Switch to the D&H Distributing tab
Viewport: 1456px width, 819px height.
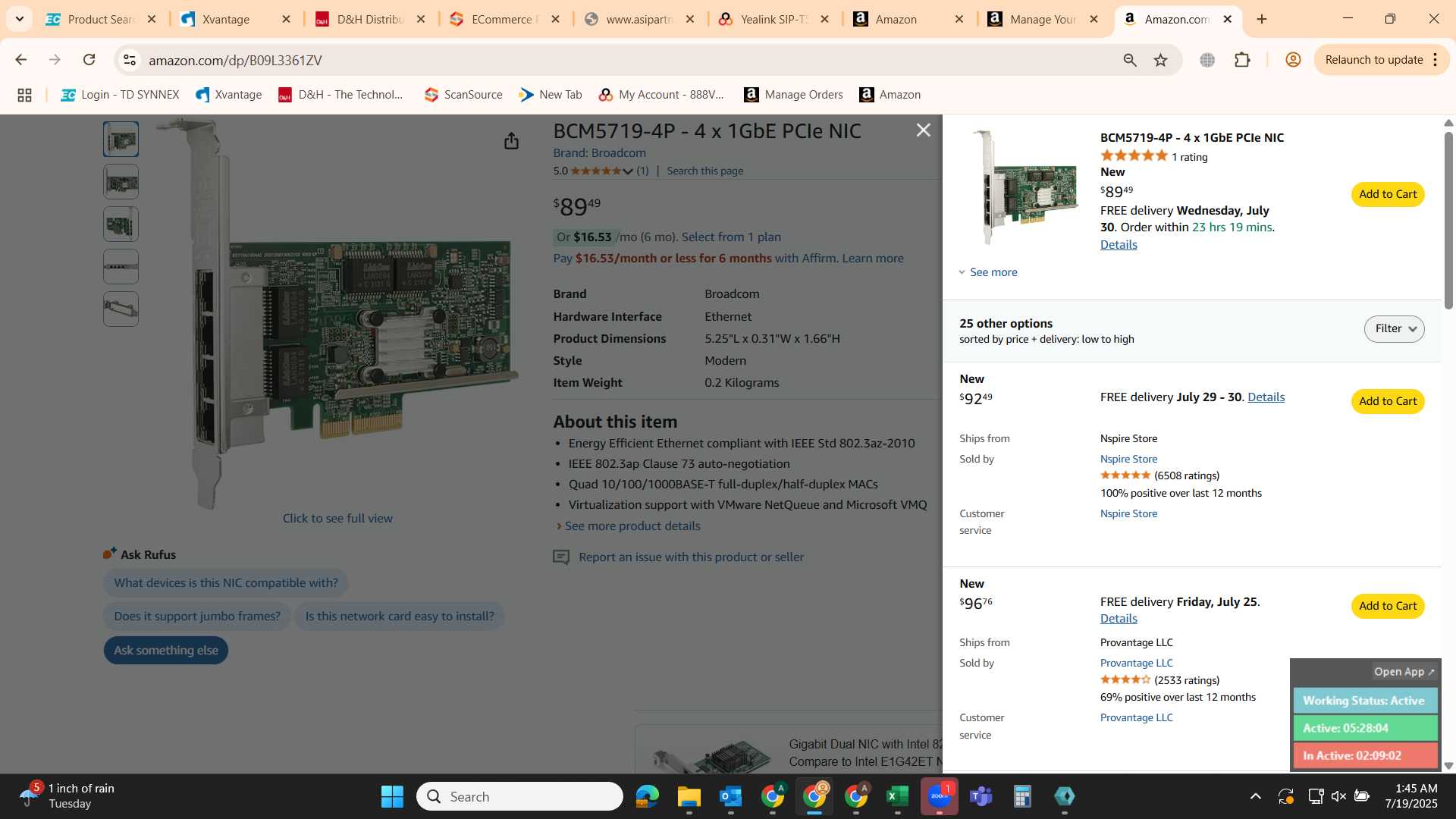coord(370,19)
